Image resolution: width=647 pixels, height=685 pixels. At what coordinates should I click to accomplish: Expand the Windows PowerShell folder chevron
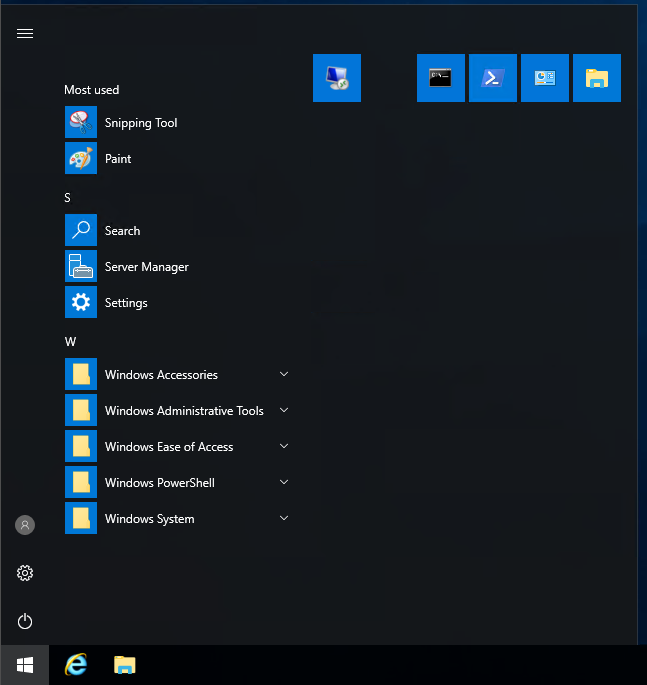284,482
